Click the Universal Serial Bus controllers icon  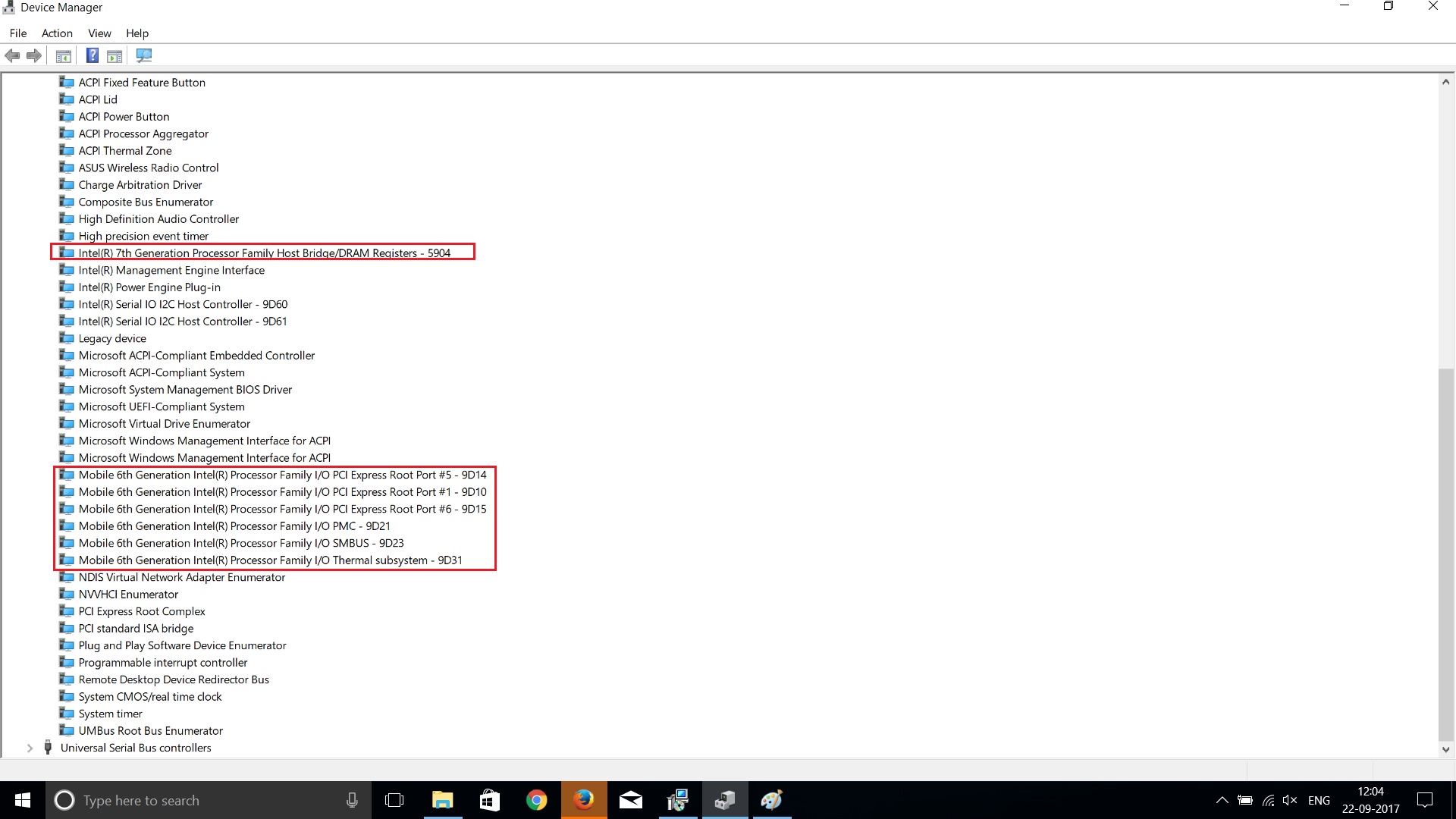pyautogui.click(x=48, y=748)
